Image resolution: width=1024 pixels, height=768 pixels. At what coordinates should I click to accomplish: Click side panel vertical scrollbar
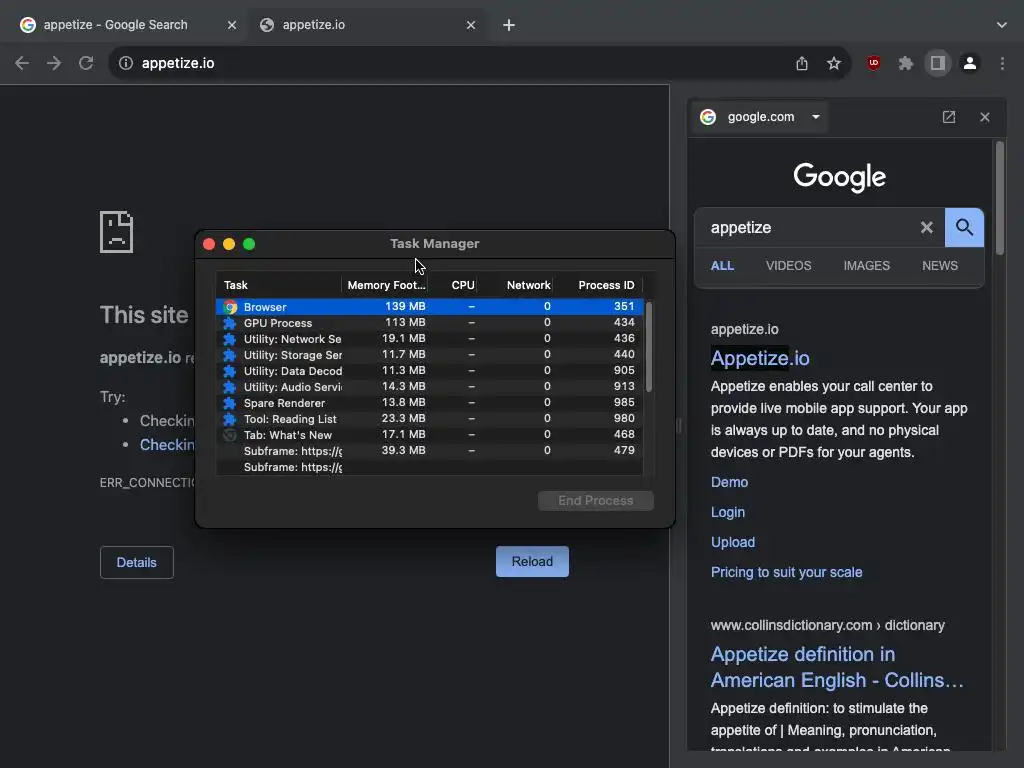click(x=999, y=199)
